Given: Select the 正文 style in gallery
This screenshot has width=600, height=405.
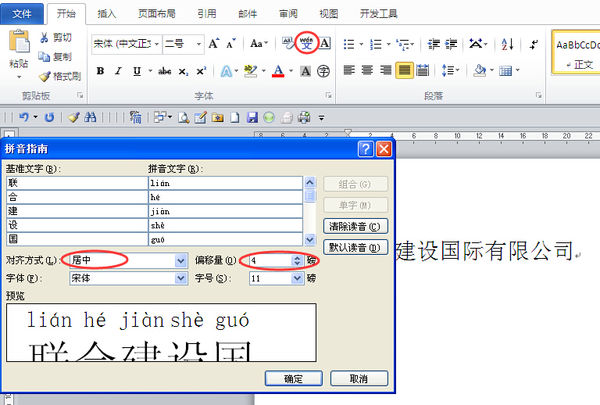Looking at the screenshot, I should [576, 52].
